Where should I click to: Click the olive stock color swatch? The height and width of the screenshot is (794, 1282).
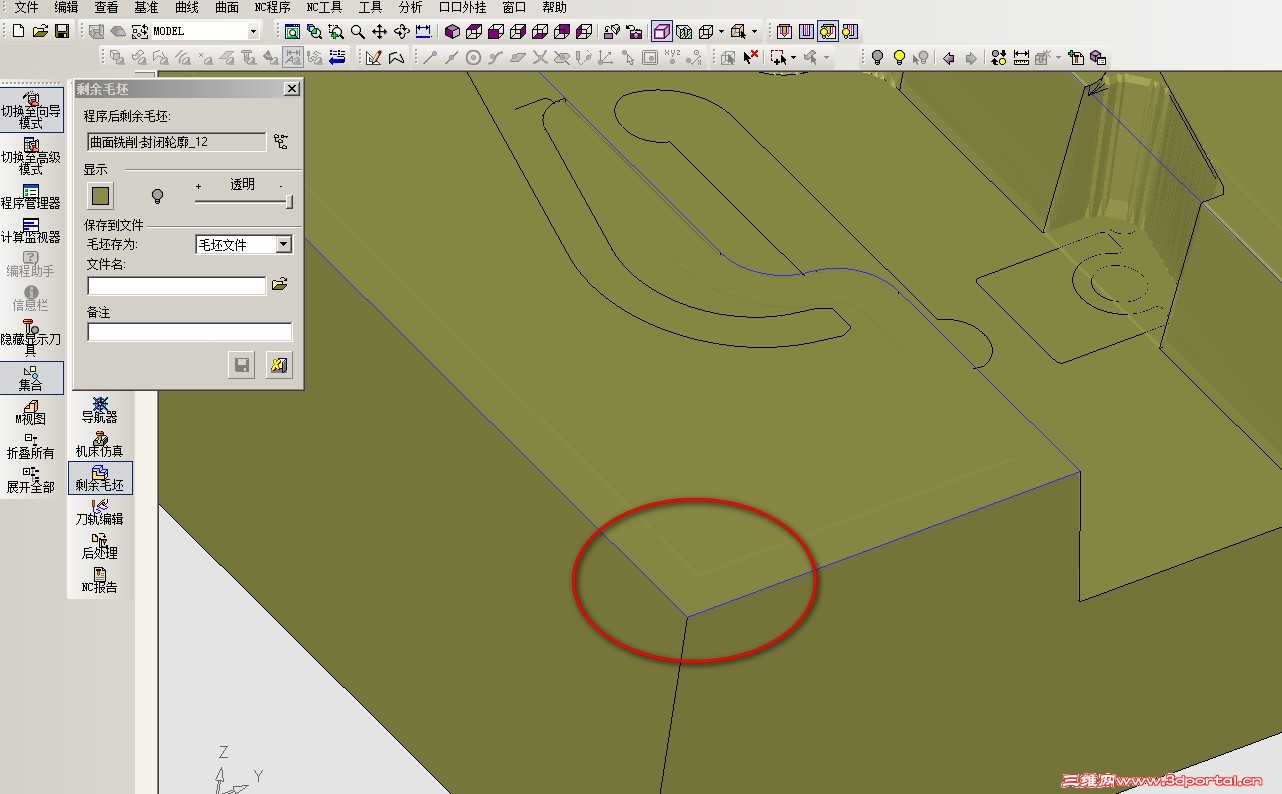coord(101,196)
